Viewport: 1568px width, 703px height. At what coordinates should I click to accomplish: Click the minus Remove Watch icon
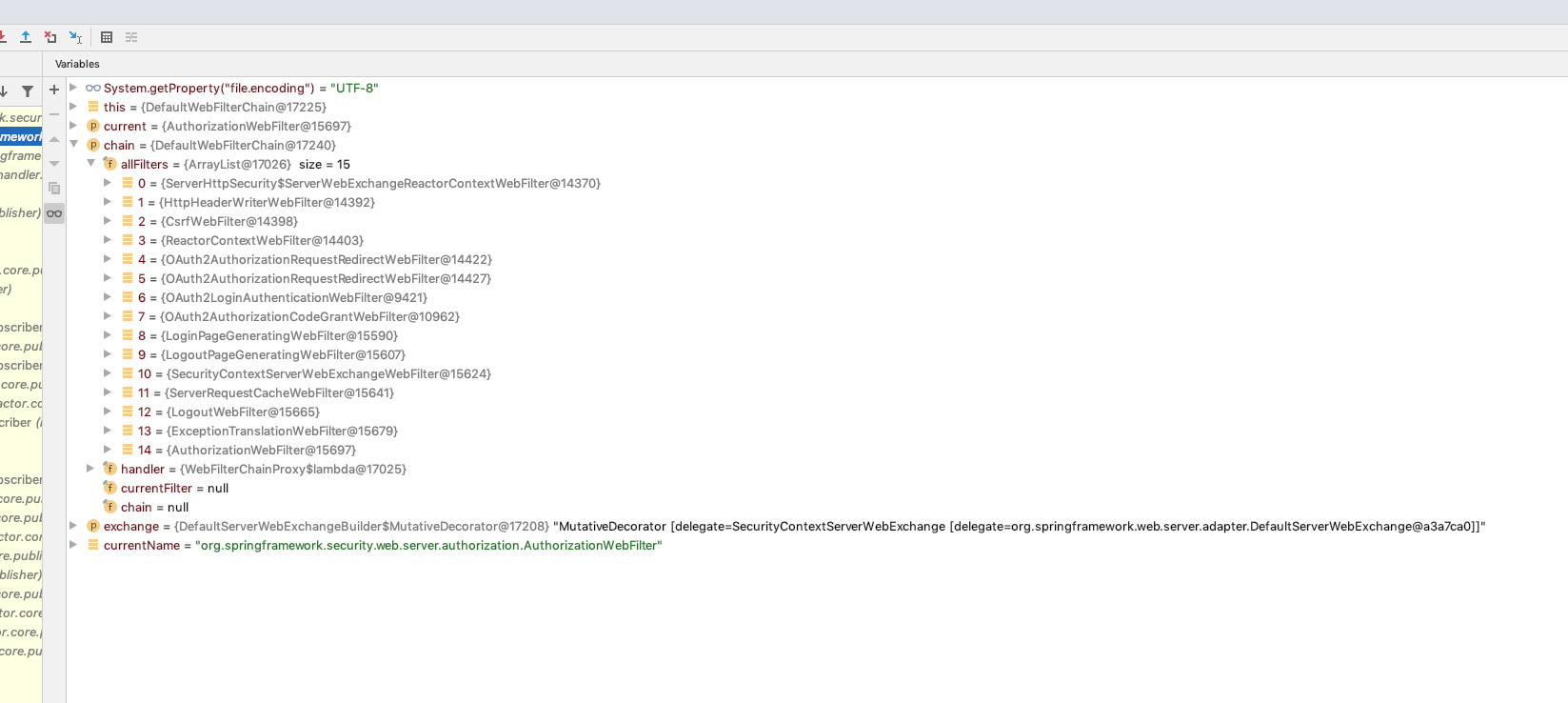[x=54, y=114]
